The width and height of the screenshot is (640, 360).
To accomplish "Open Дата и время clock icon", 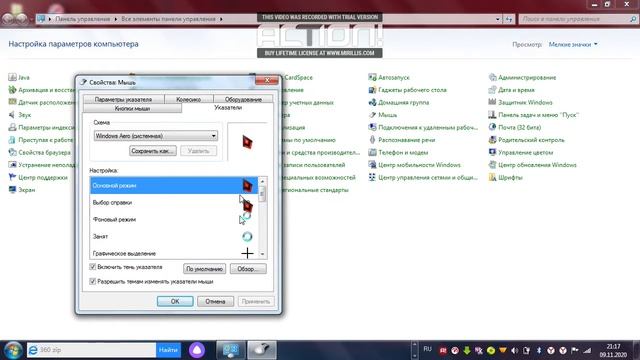I will [x=492, y=90].
